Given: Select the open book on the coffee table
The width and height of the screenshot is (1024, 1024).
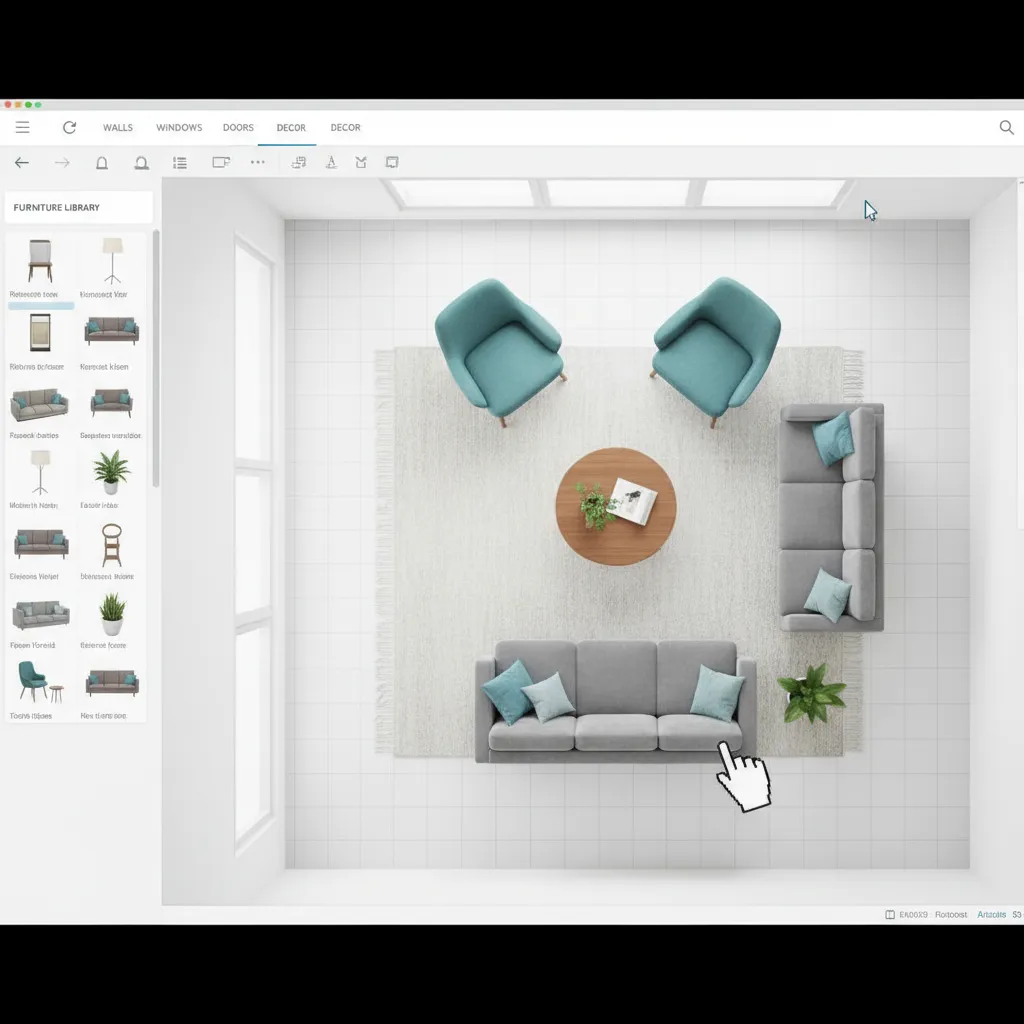Looking at the screenshot, I should tap(633, 501).
